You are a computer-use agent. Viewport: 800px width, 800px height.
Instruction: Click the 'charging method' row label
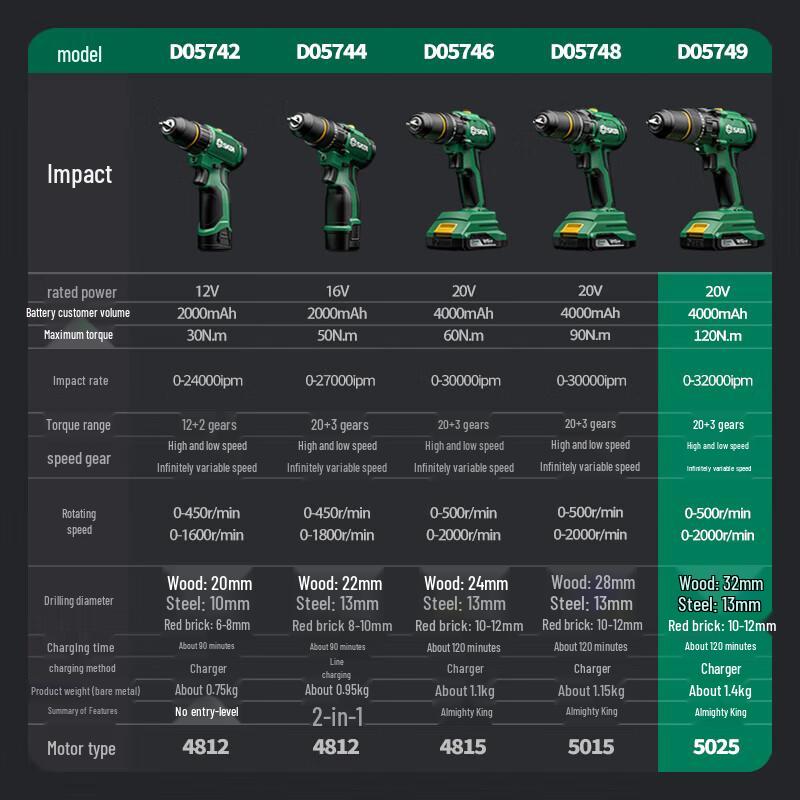coord(82,668)
